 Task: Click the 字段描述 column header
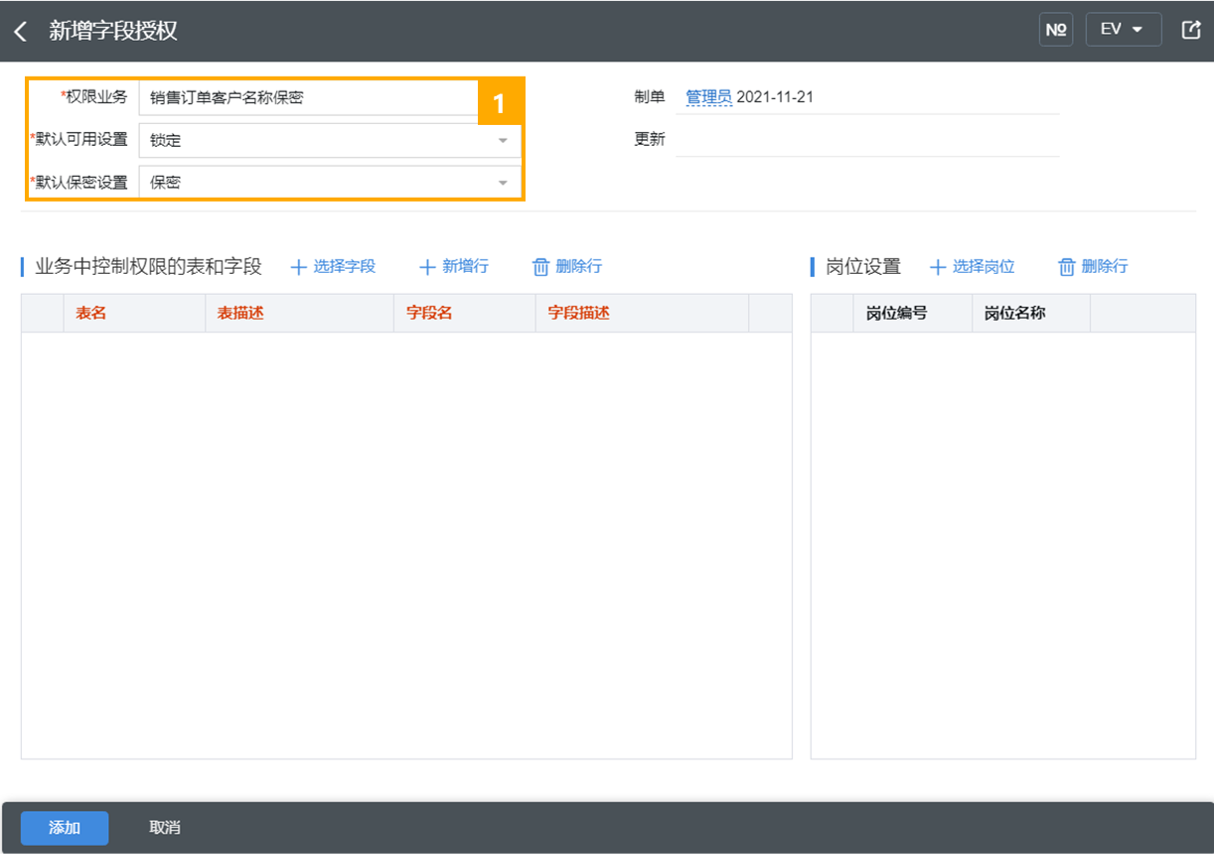coord(578,313)
